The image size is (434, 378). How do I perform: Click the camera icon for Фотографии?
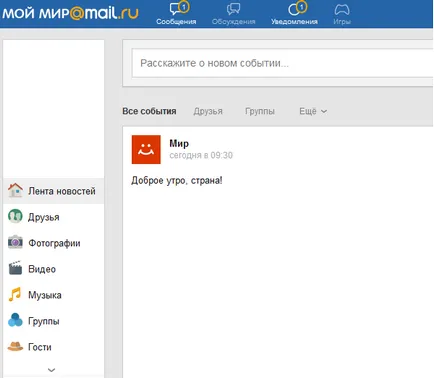15,242
